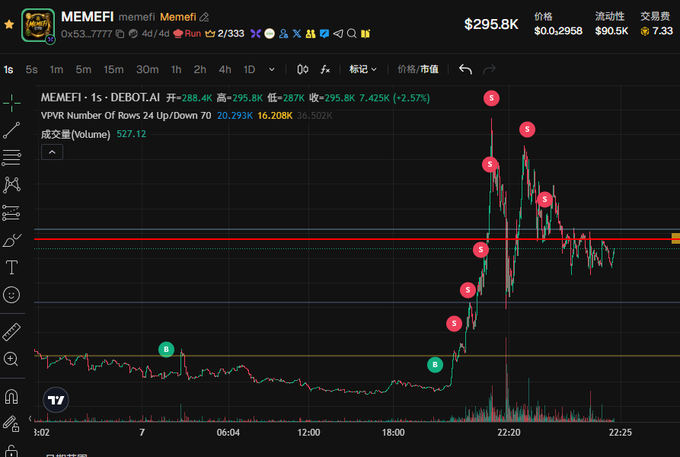This screenshot has height=457, width=680.
Task: Click the blue chat-check icon
Action: point(324,34)
